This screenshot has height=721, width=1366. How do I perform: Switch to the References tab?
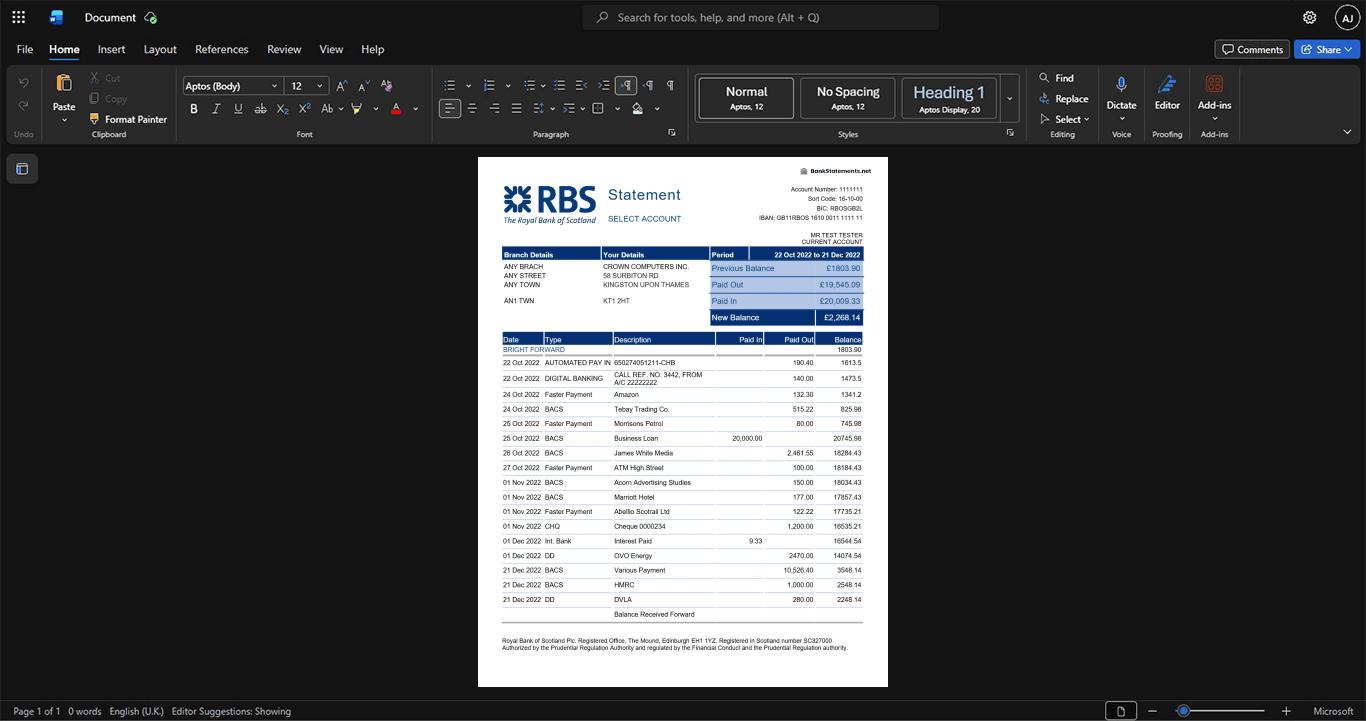221,49
